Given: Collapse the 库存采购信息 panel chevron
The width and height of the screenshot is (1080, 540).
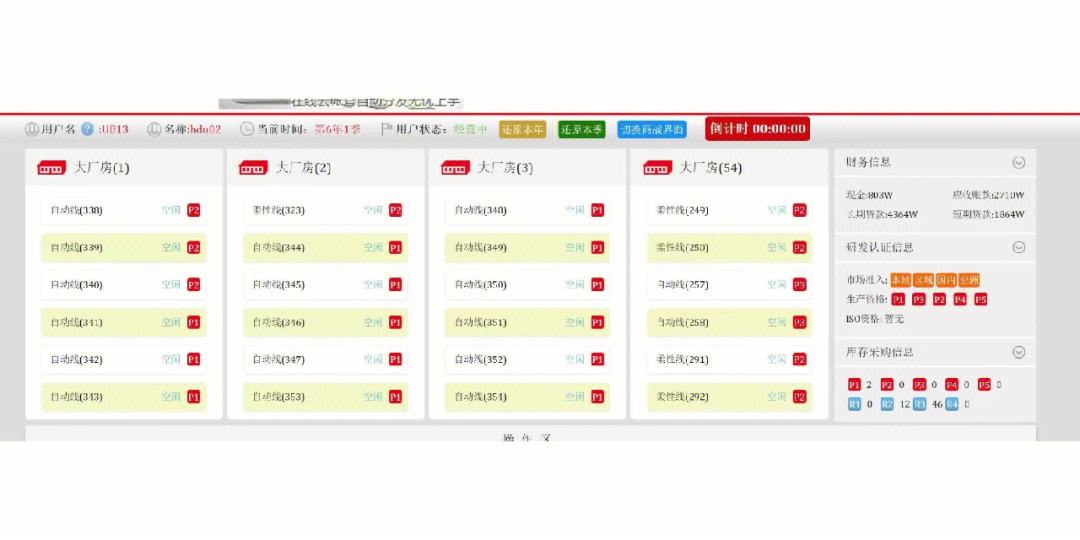Looking at the screenshot, I should click(1019, 352).
